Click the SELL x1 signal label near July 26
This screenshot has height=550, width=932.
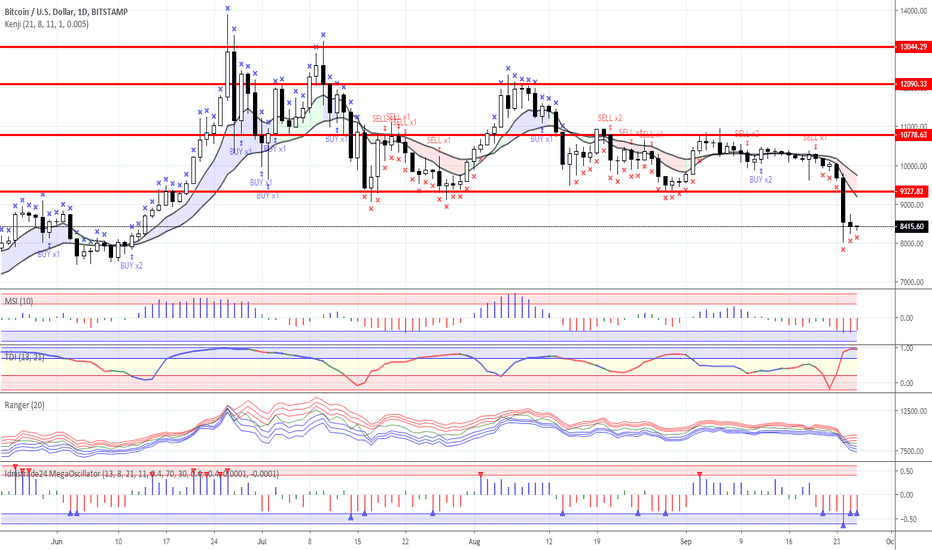coord(439,140)
